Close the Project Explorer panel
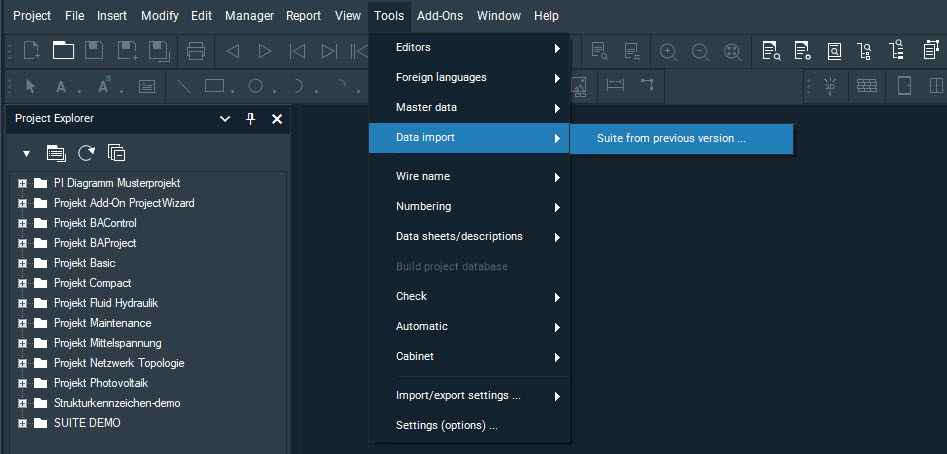This screenshot has width=947, height=454. click(277, 120)
